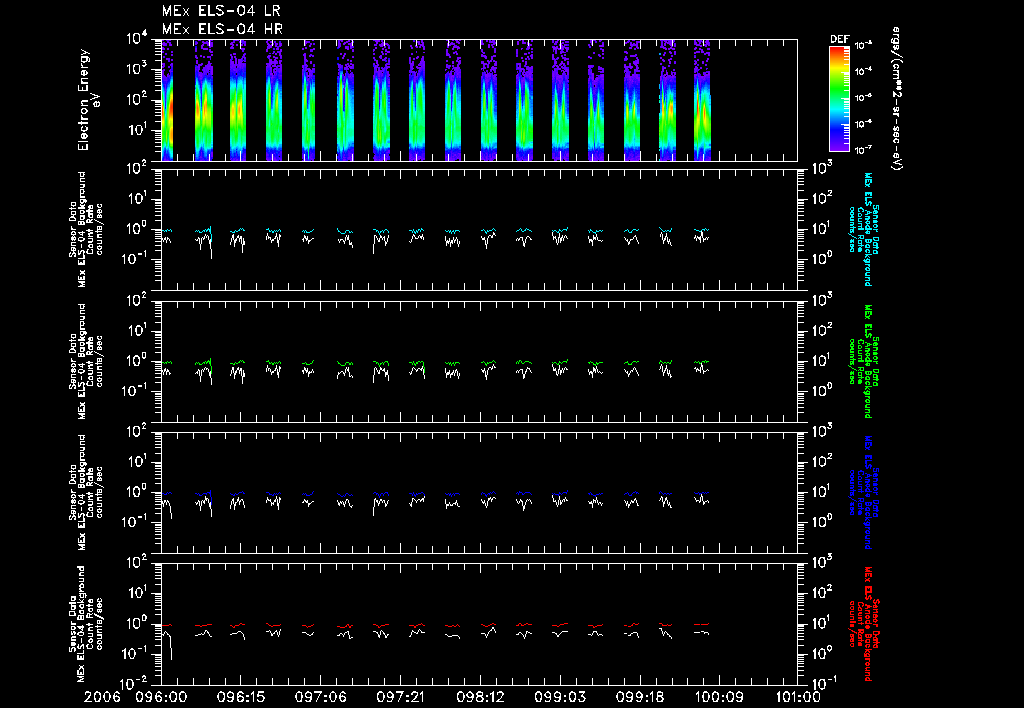Click the '096:15' time axis label
The height and width of the screenshot is (708, 1024).
pos(241,698)
